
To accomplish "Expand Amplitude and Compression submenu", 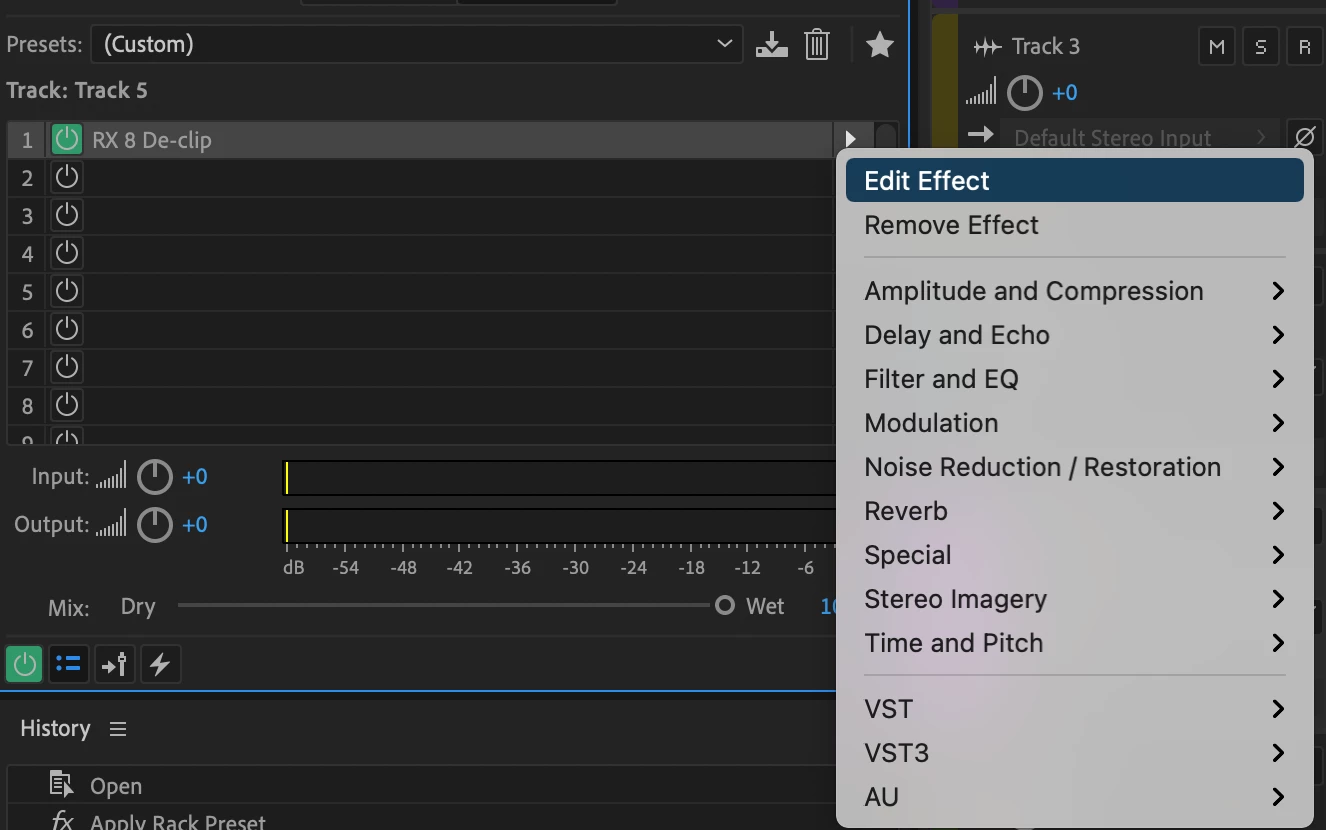I will 1075,291.
